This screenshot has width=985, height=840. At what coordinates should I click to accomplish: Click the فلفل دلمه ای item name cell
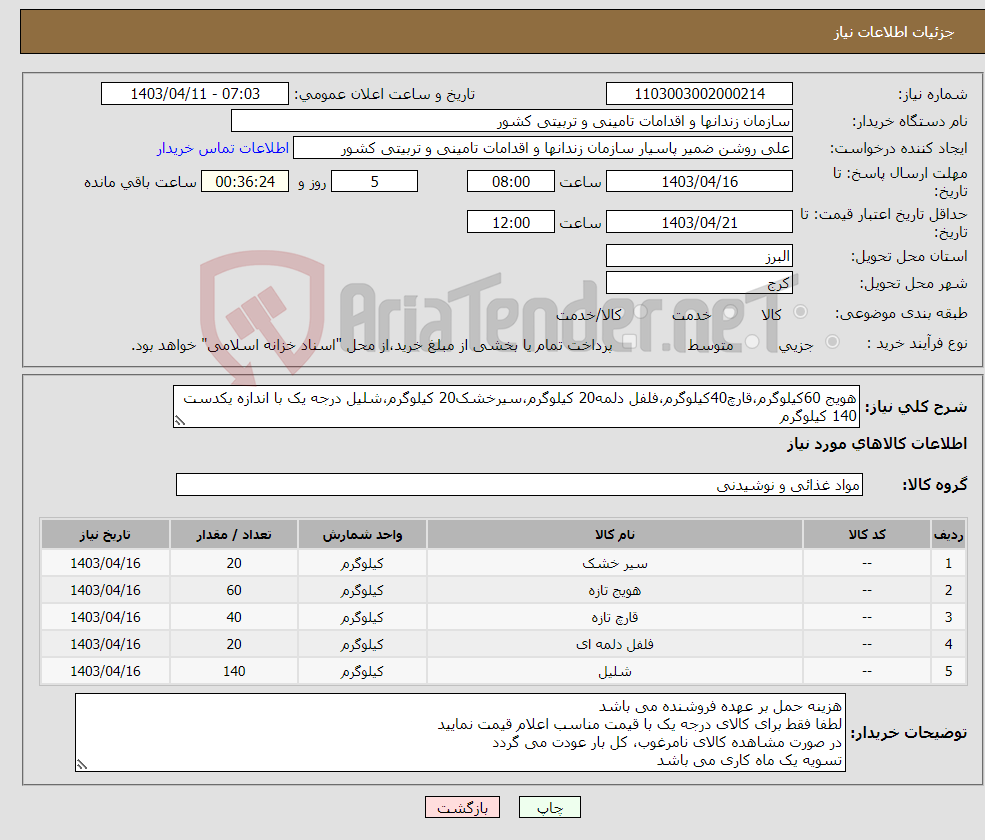coord(615,644)
